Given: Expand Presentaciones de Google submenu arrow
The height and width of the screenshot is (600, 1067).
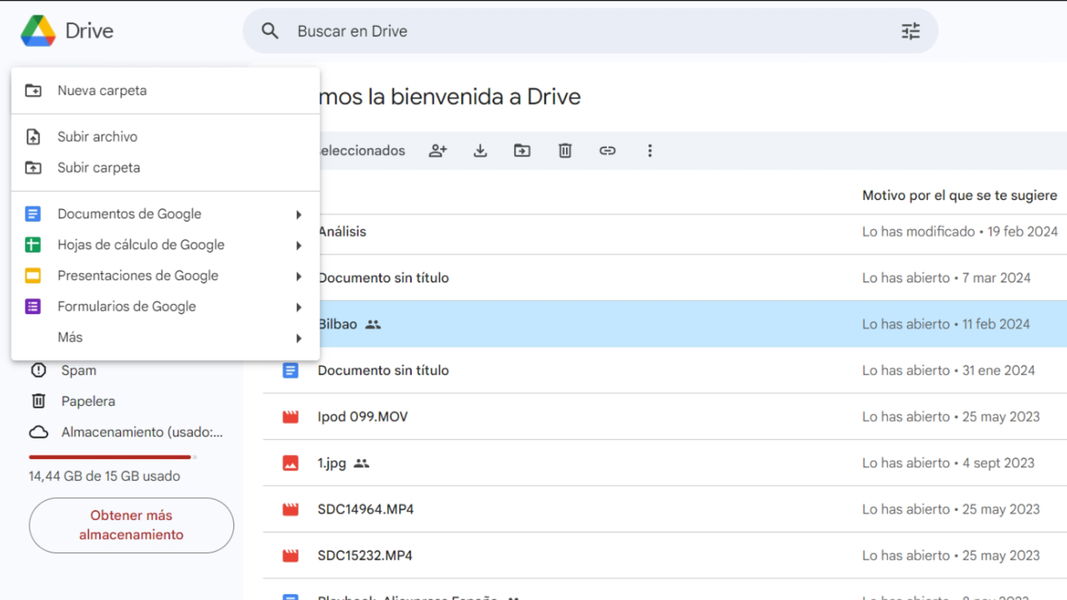Looking at the screenshot, I should coord(299,276).
